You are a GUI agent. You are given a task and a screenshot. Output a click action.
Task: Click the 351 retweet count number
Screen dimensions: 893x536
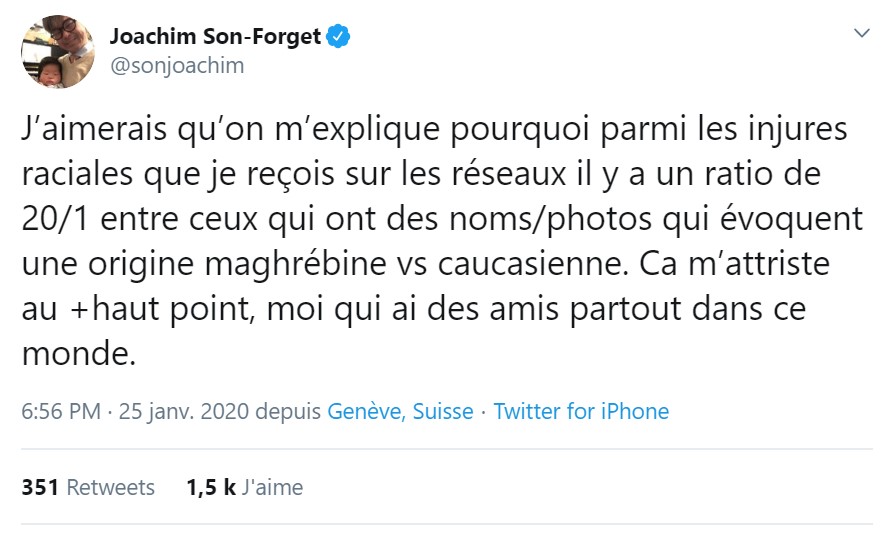tap(40, 488)
